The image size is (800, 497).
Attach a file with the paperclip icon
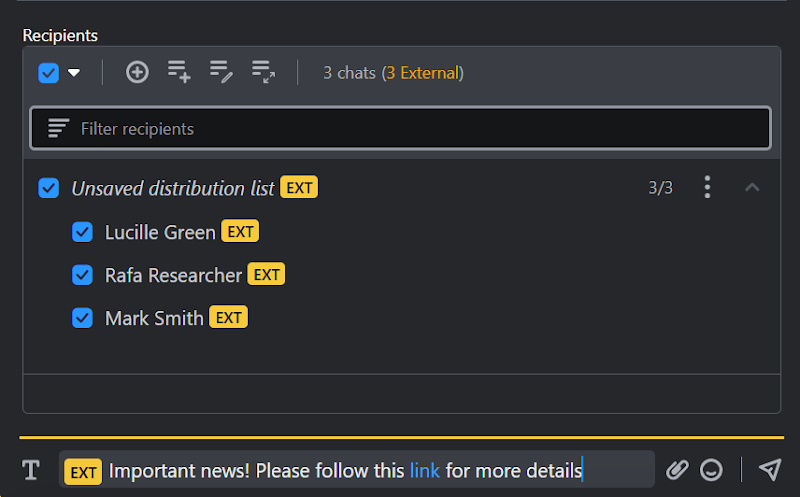[x=677, y=470]
